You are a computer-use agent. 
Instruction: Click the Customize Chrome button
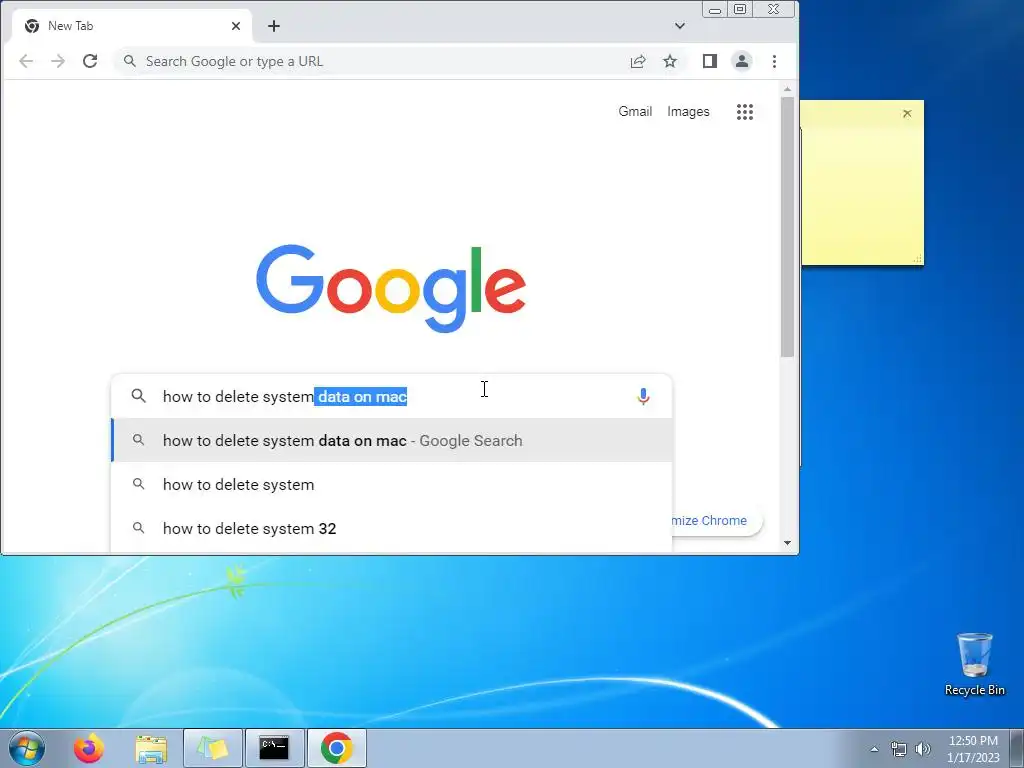tap(715, 520)
